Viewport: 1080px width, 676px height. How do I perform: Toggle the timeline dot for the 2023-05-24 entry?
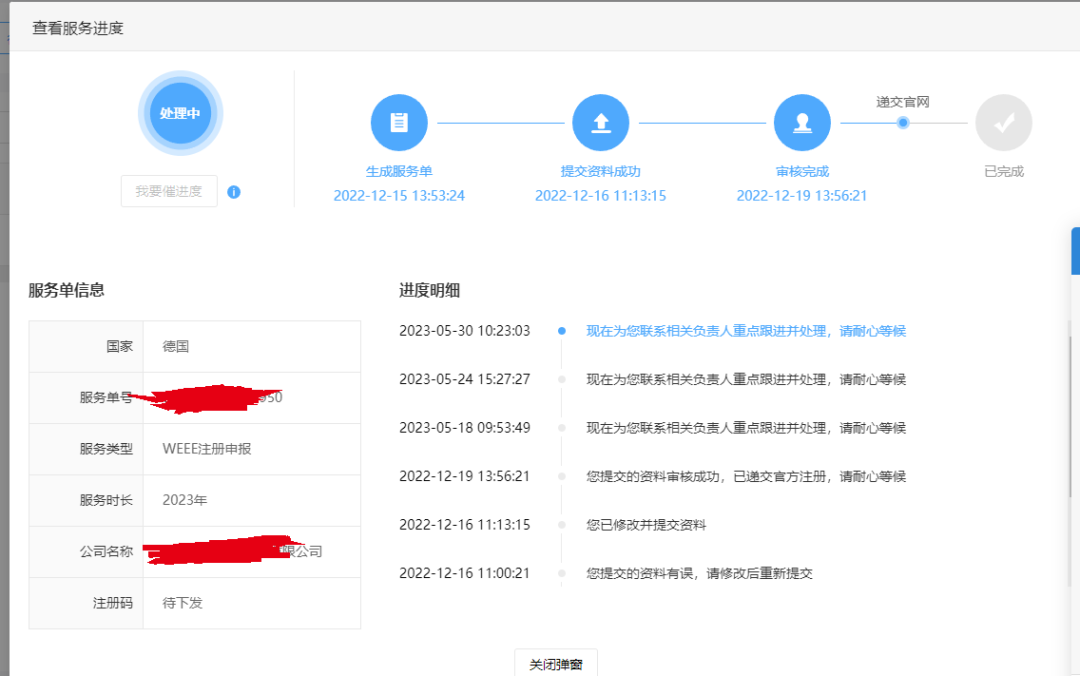pos(560,379)
